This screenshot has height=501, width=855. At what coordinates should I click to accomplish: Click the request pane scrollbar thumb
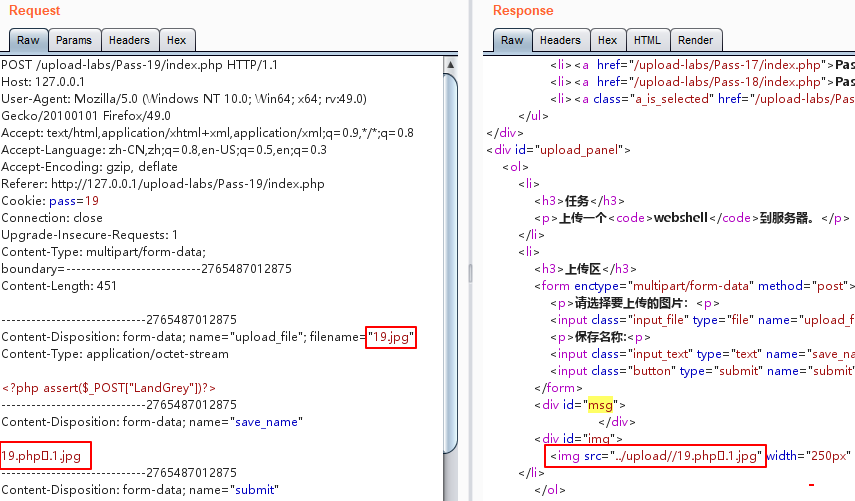click(450, 263)
